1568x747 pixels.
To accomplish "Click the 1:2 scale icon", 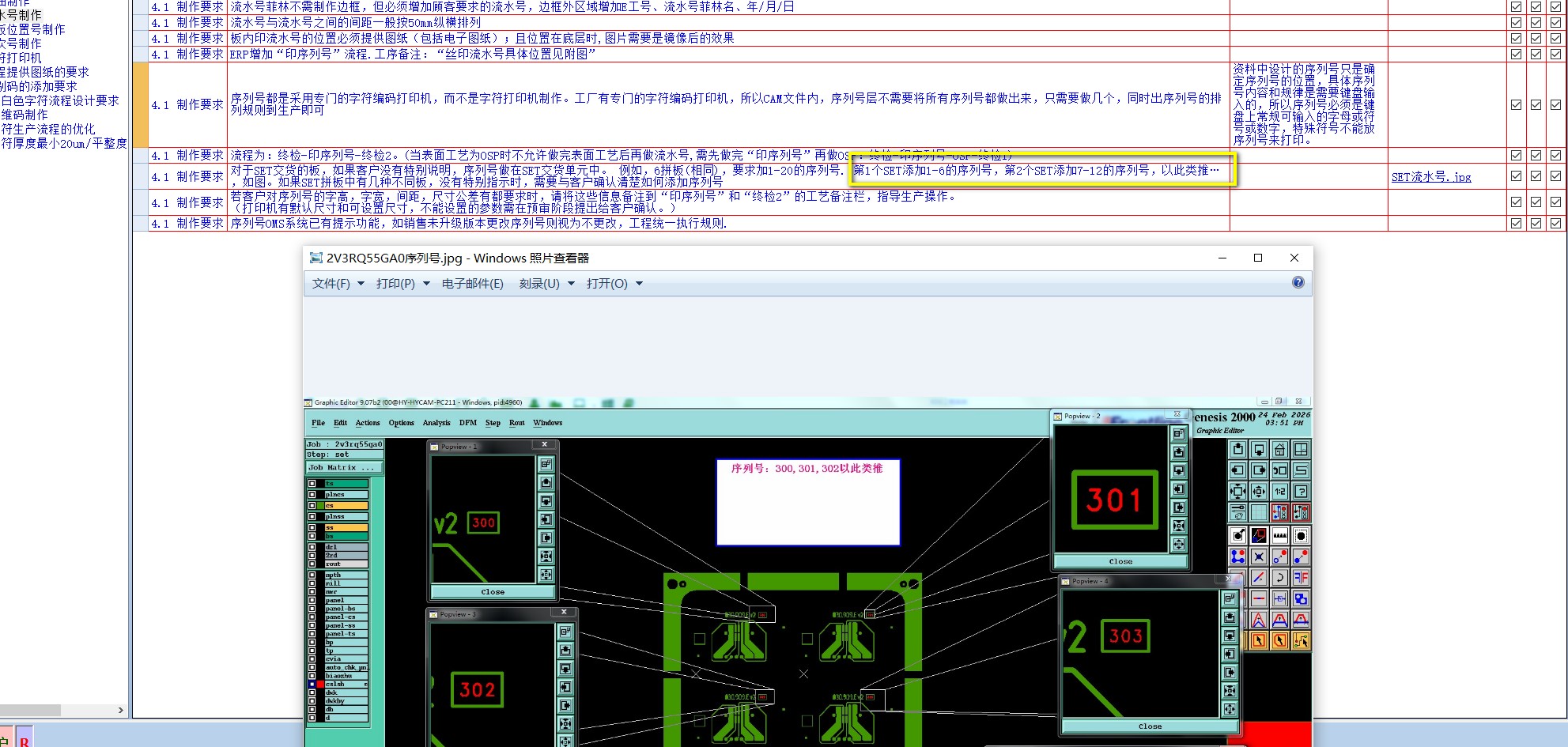I will coord(1279,491).
